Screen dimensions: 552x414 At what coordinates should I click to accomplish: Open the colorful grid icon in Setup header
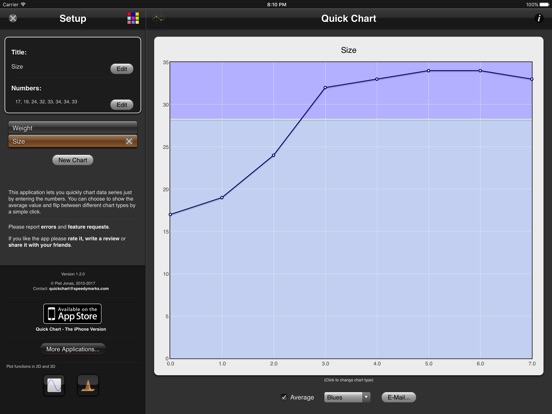(133, 18)
